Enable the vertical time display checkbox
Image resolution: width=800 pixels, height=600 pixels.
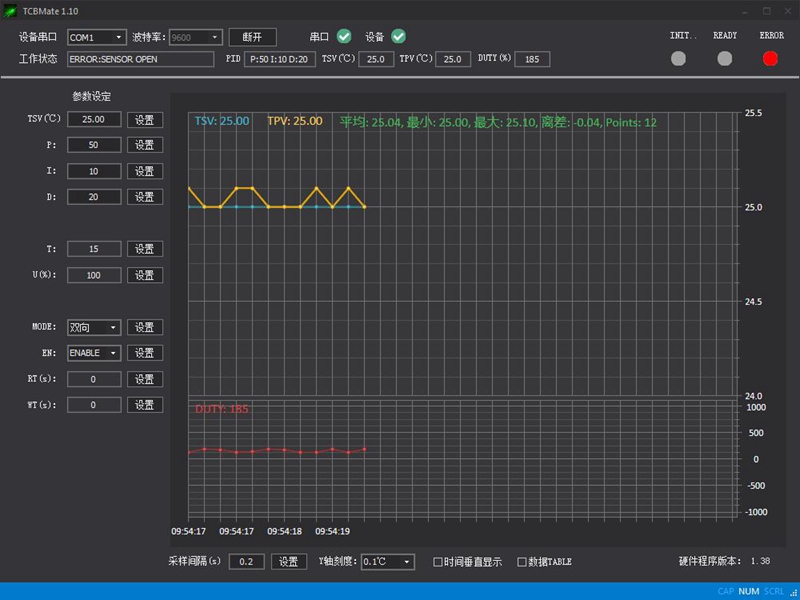pos(438,562)
